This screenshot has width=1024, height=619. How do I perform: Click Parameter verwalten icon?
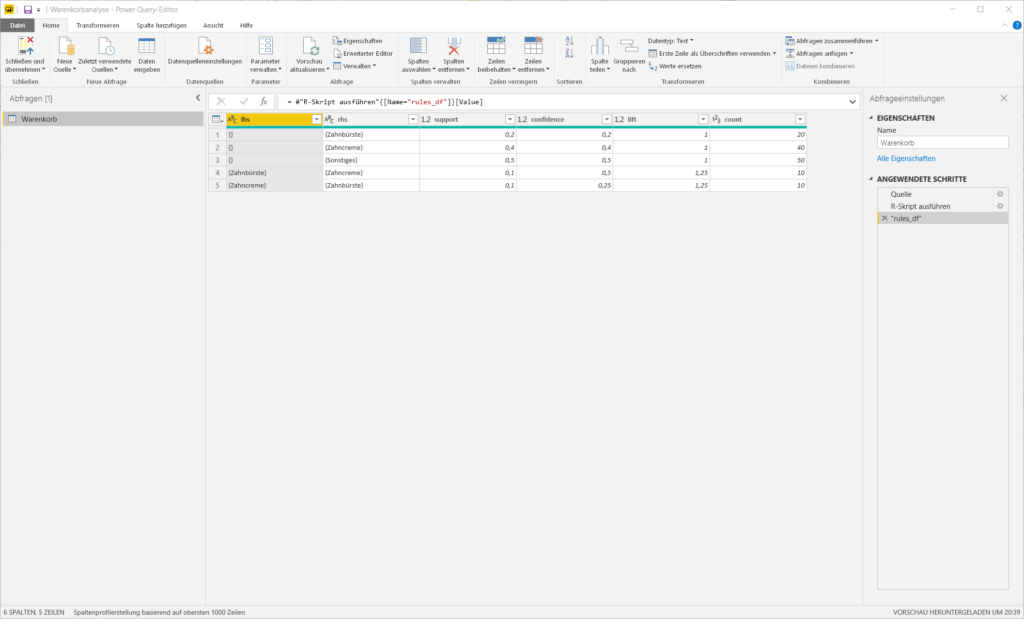pyautogui.click(x=266, y=46)
